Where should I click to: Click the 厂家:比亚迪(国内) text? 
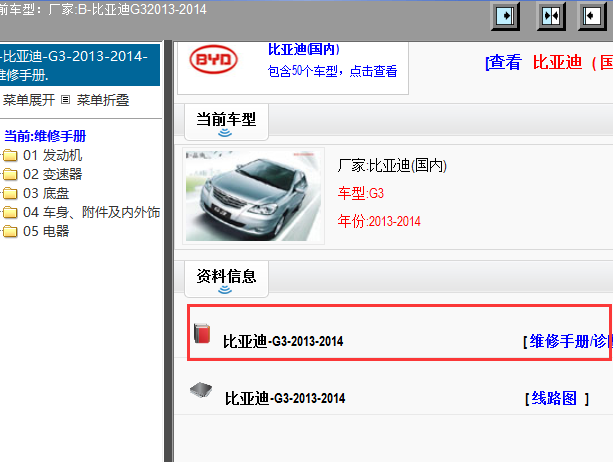[392, 165]
